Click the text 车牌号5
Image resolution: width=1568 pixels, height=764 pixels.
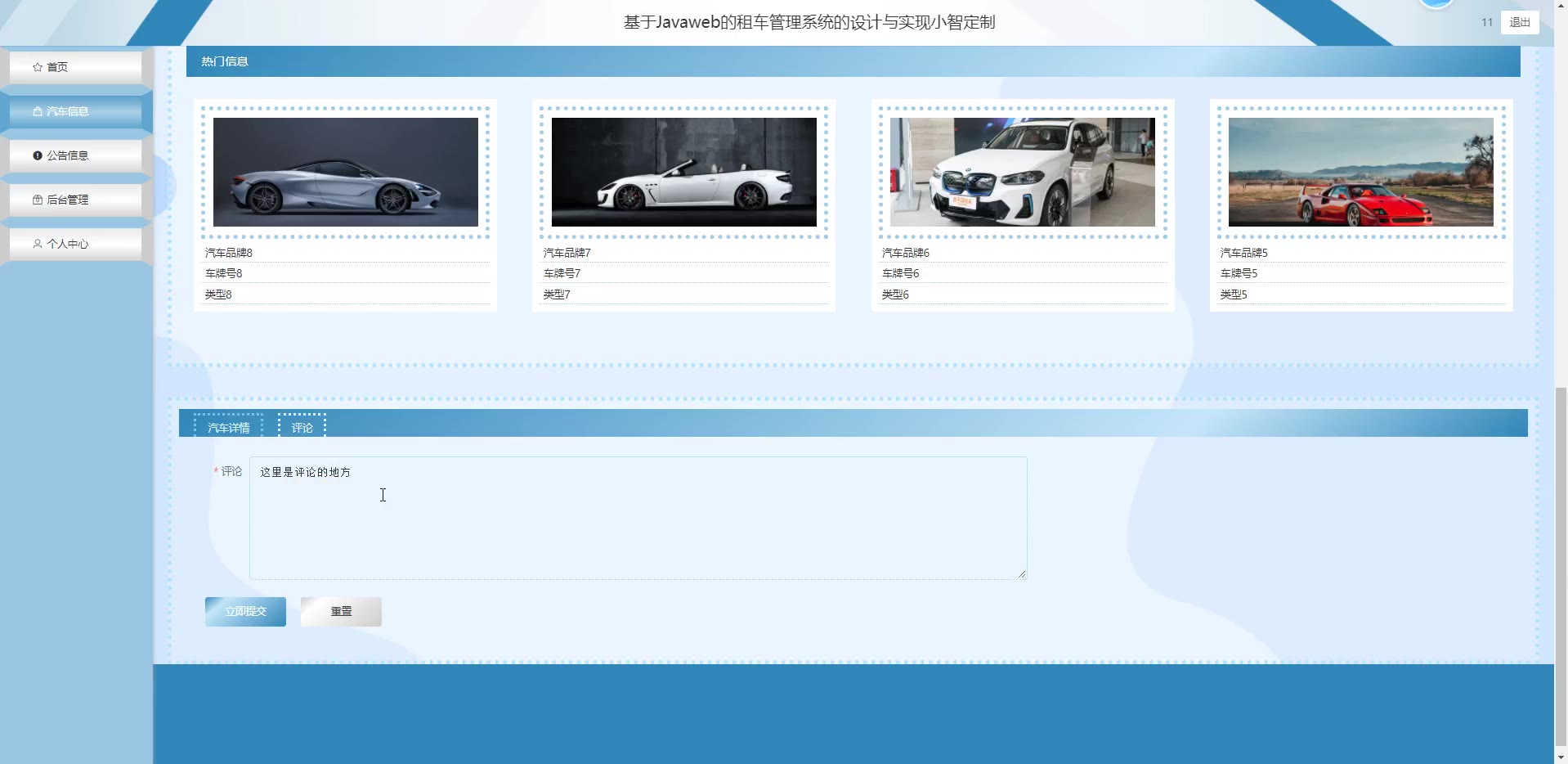pyautogui.click(x=1239, y=273)
